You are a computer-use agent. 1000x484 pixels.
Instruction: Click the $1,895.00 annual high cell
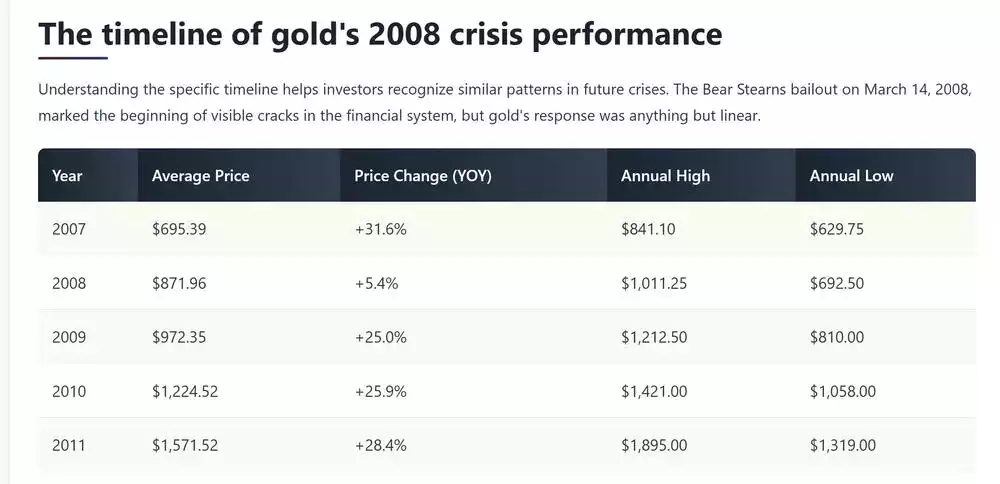654,445
